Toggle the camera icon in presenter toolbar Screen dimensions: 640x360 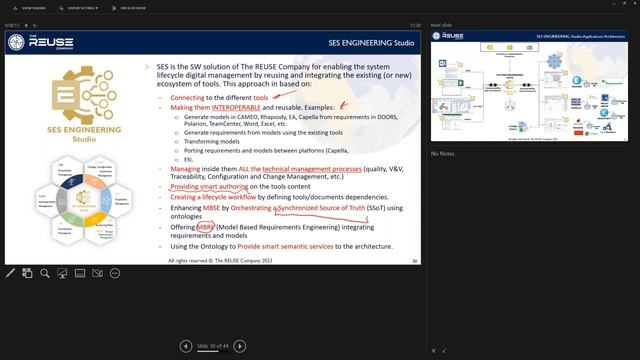pos(98,273)
